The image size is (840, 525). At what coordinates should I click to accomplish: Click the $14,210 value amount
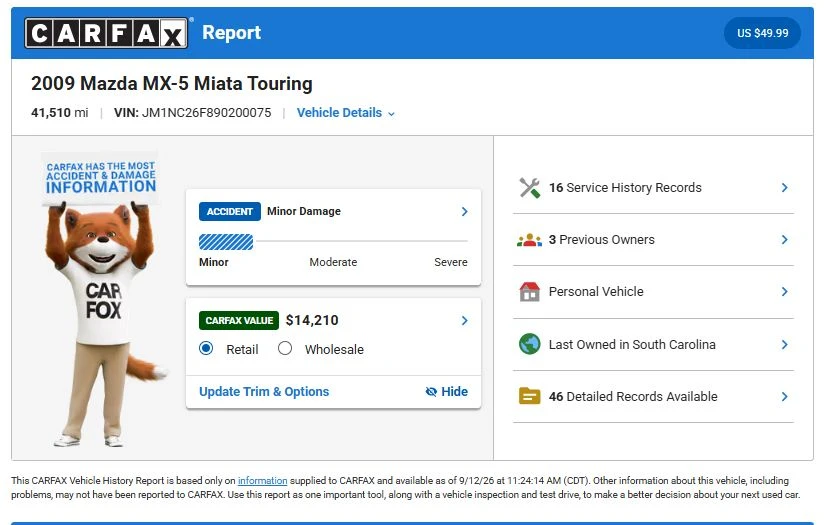tap(312, 320)
